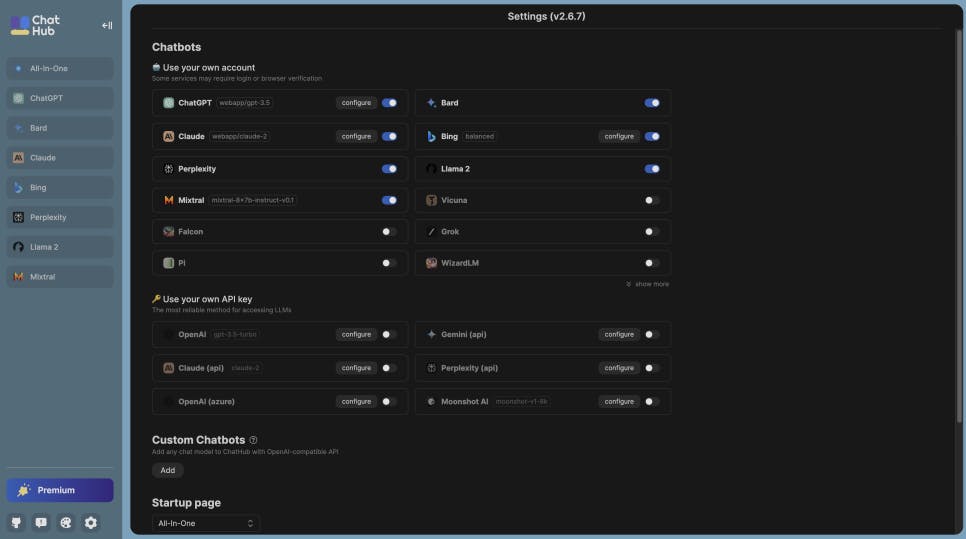
Task: Open Perplexity in the sidebar
Action: coord(60,217)
